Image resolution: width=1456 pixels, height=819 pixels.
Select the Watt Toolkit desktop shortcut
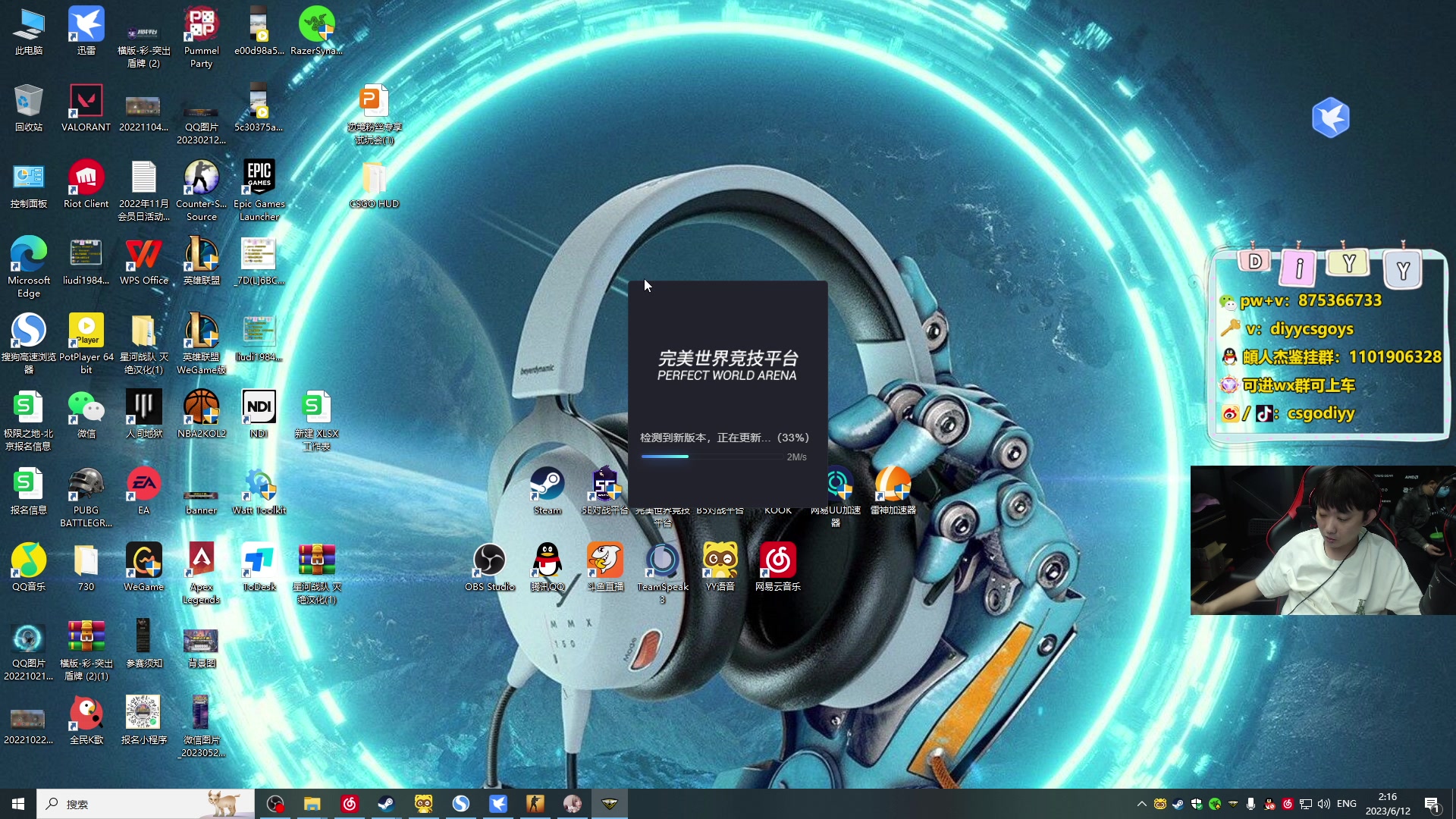(x=259, y=491)
